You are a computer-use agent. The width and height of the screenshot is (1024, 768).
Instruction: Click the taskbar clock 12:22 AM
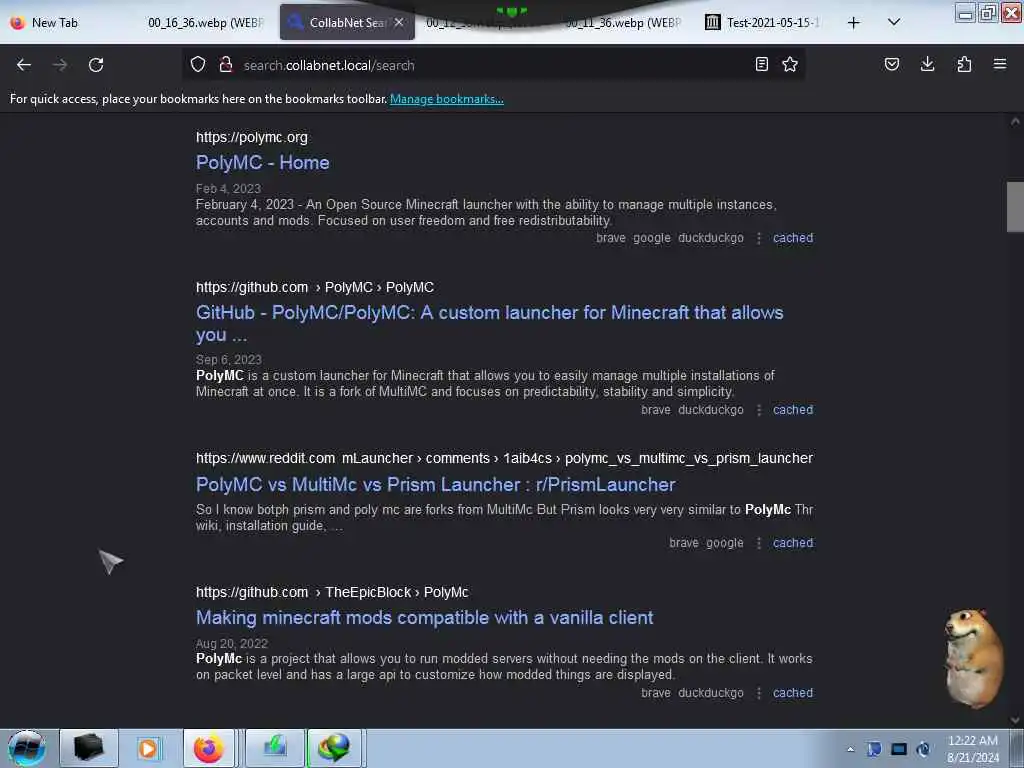(x=972, y=749)
